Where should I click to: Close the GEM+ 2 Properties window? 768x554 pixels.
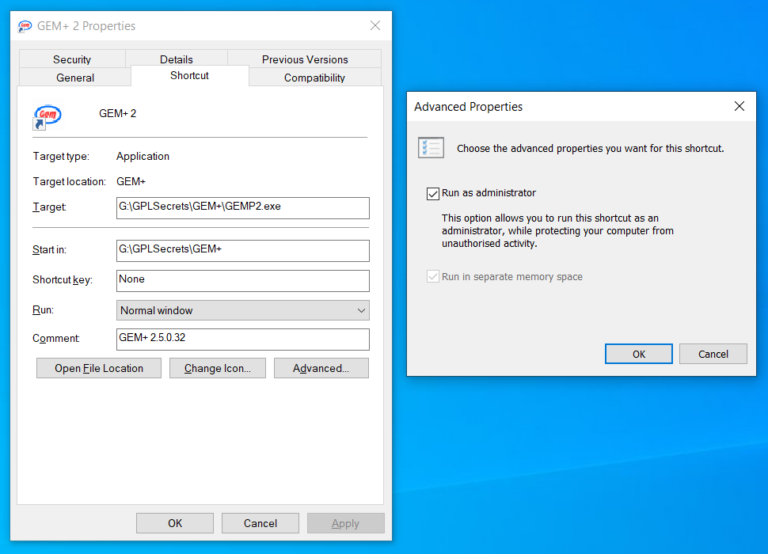pos(375,25)
